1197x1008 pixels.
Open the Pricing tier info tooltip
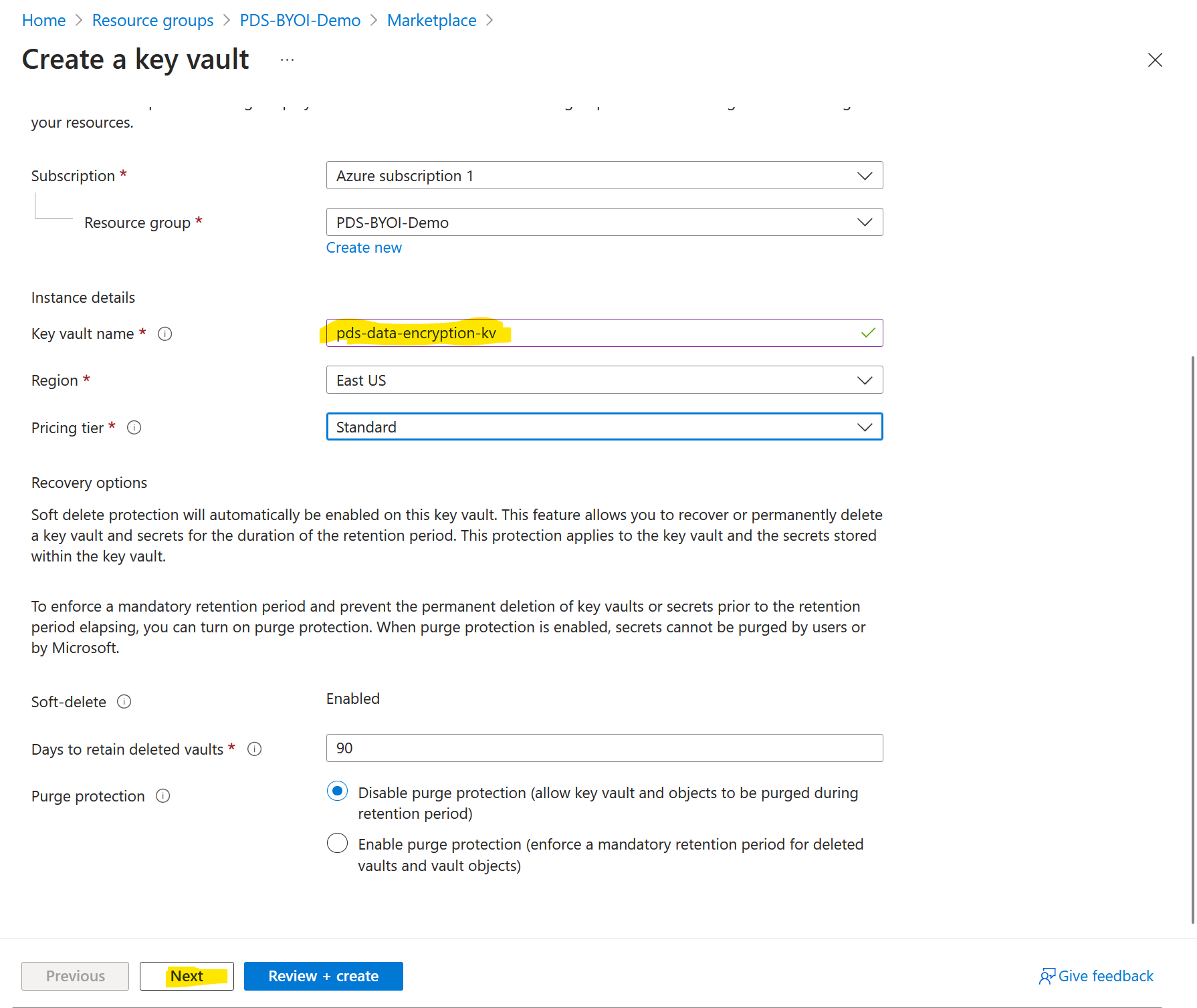134,427
